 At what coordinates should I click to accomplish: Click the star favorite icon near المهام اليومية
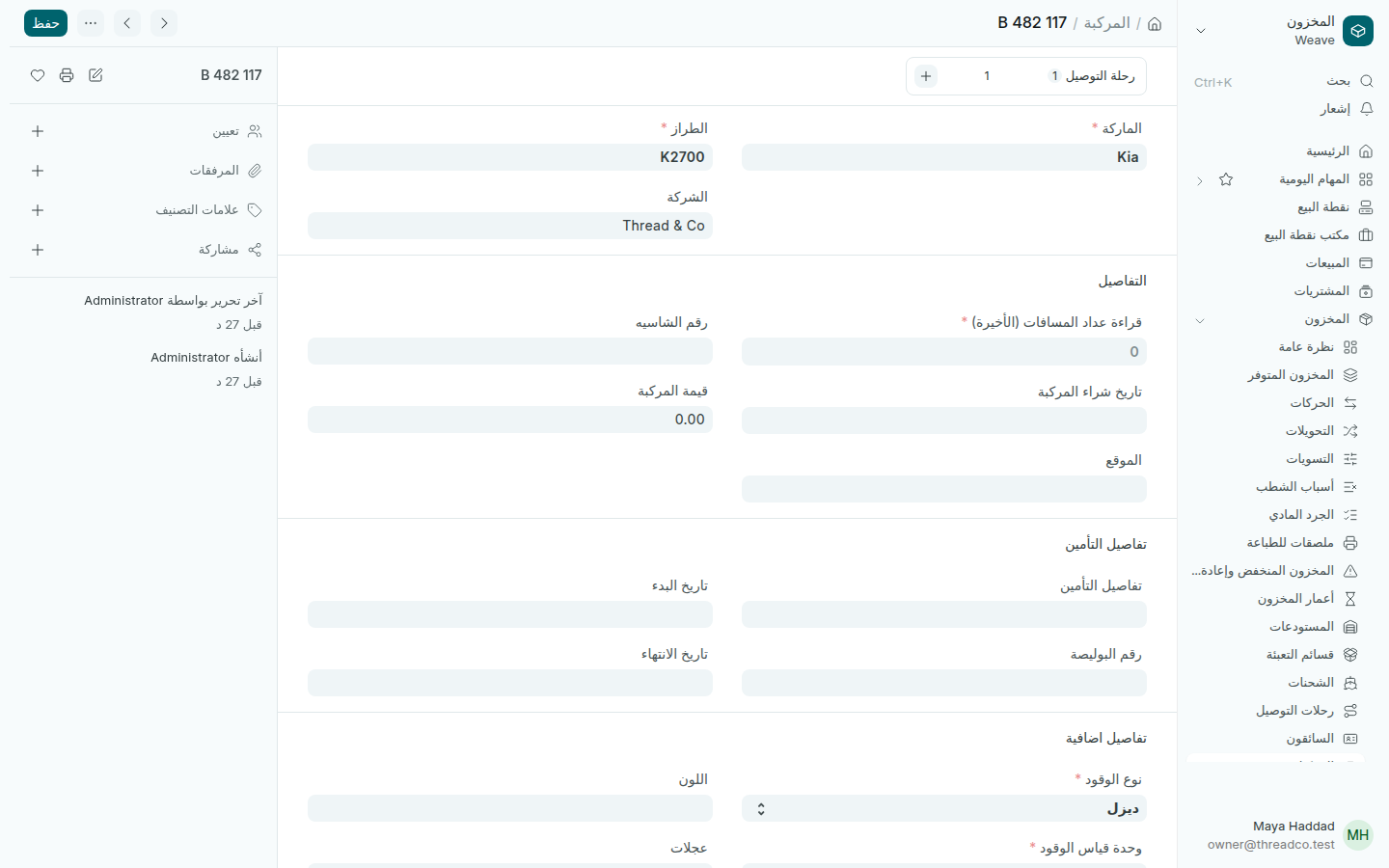click(x=1226, y=179)
